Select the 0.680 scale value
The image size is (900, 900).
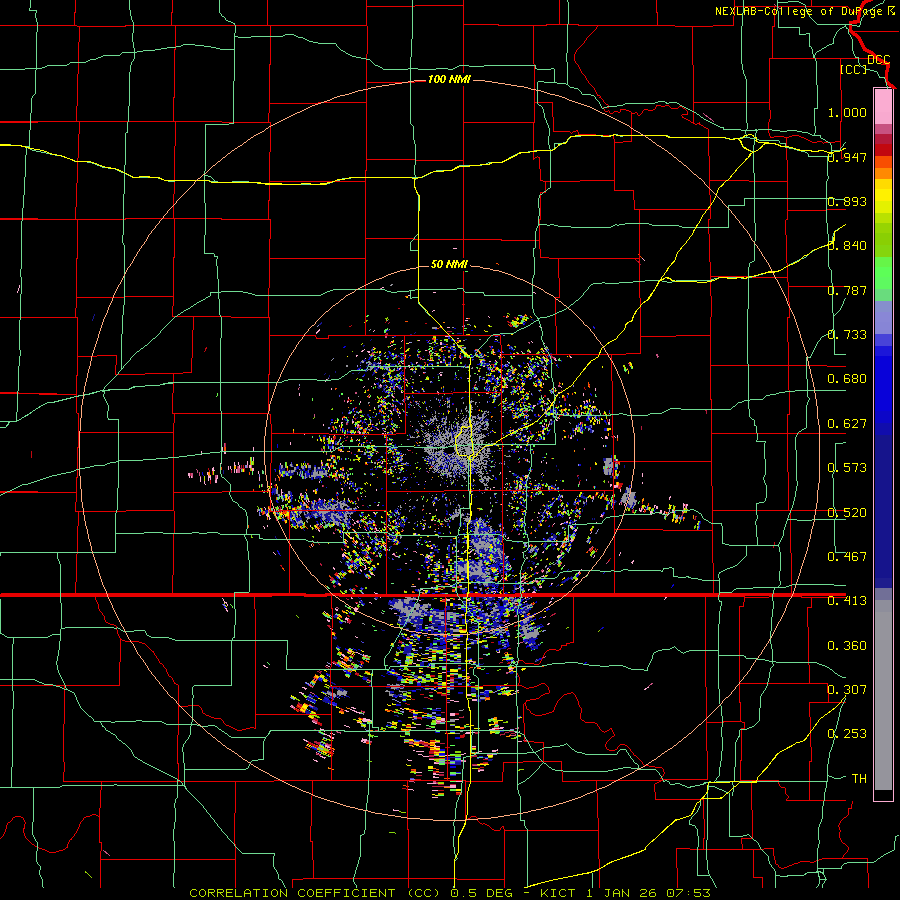click(x=847, y=379)
